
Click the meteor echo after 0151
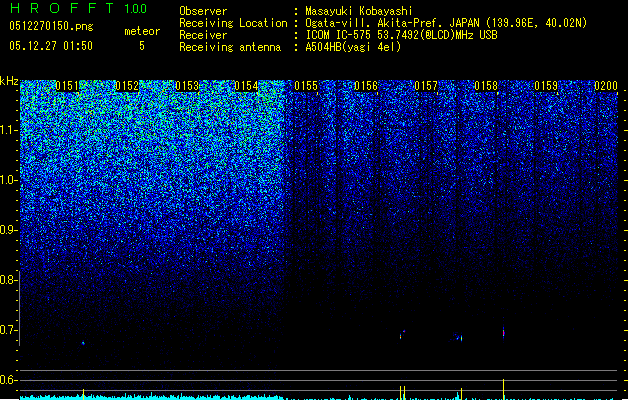tap(83, 343)
